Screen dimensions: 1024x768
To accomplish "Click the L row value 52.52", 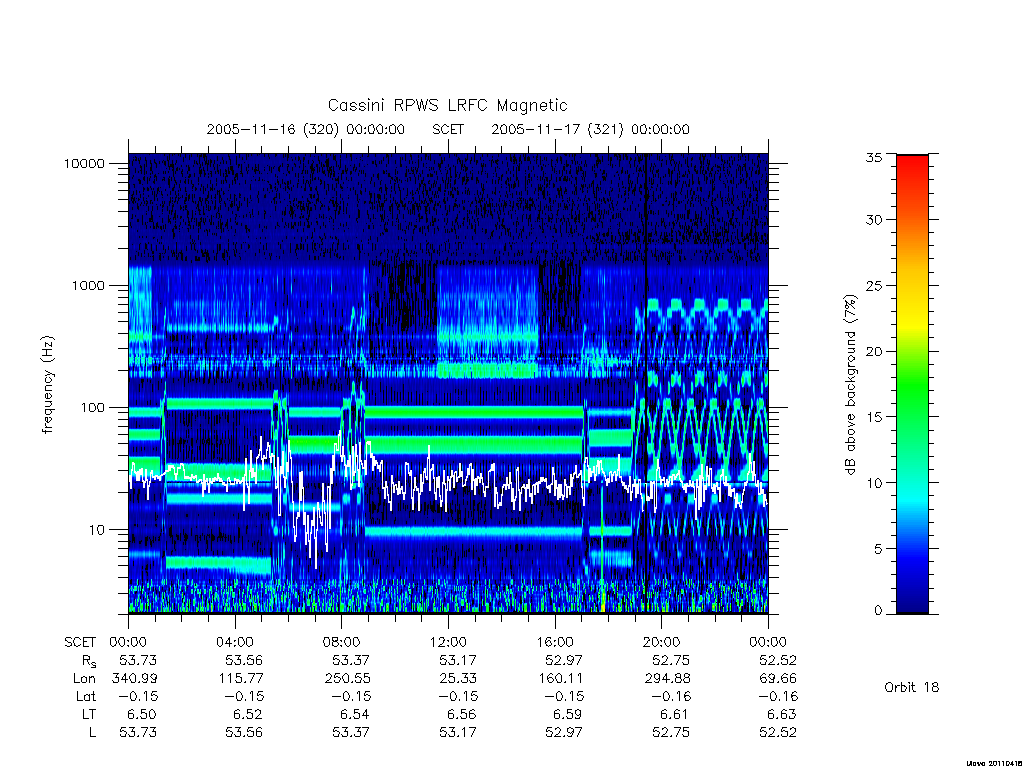I will click(x=778, y=733).
